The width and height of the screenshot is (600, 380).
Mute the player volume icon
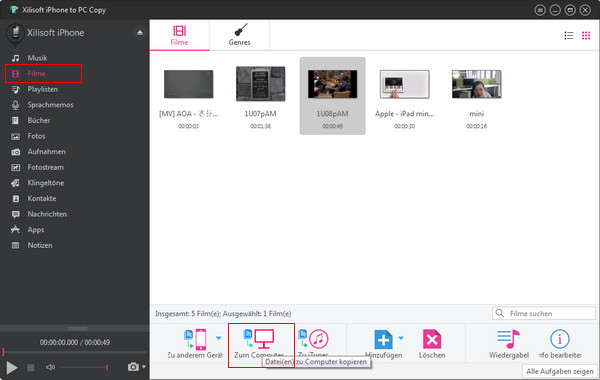[51, 367]
